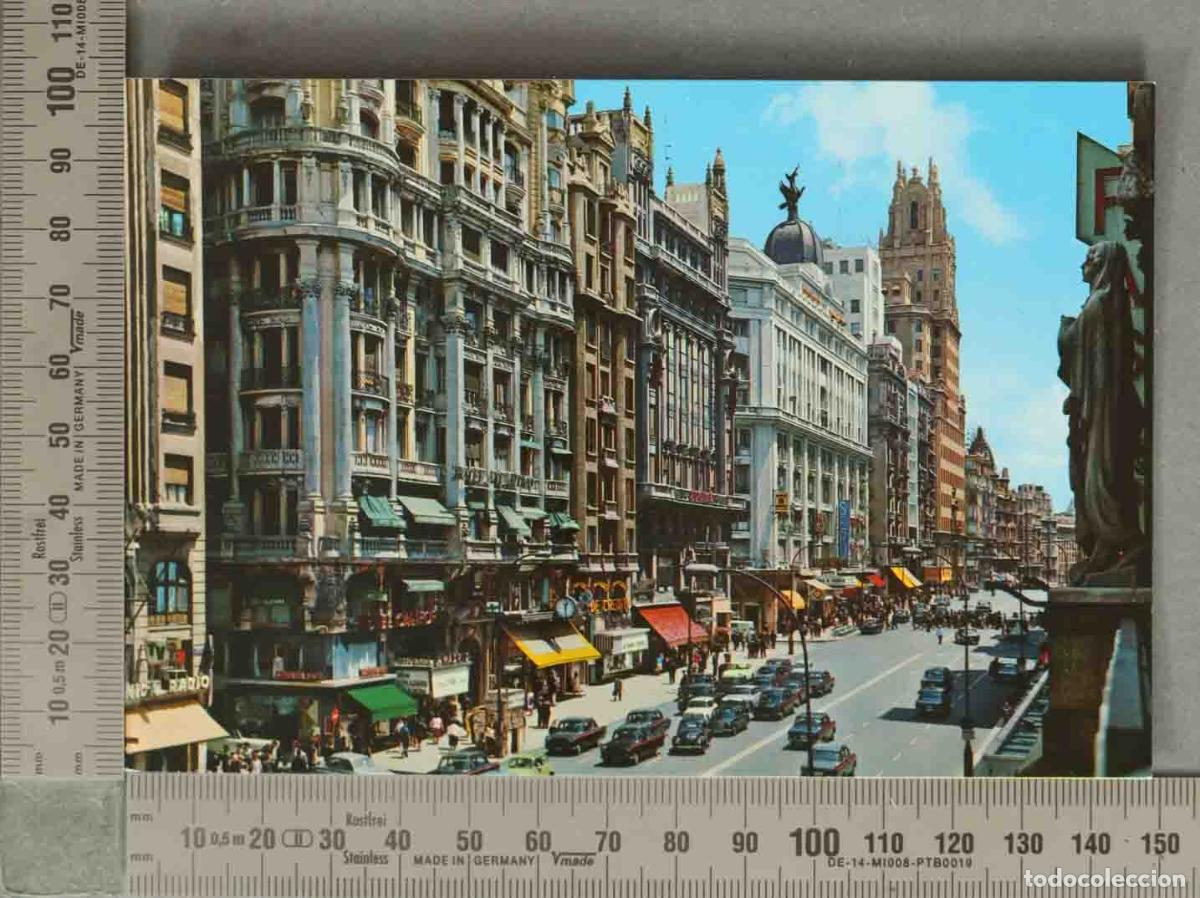This screenshot has width=1200, height=898.
Task: Click the "120" mark on the bottom ruler
Action: [953, 843]
